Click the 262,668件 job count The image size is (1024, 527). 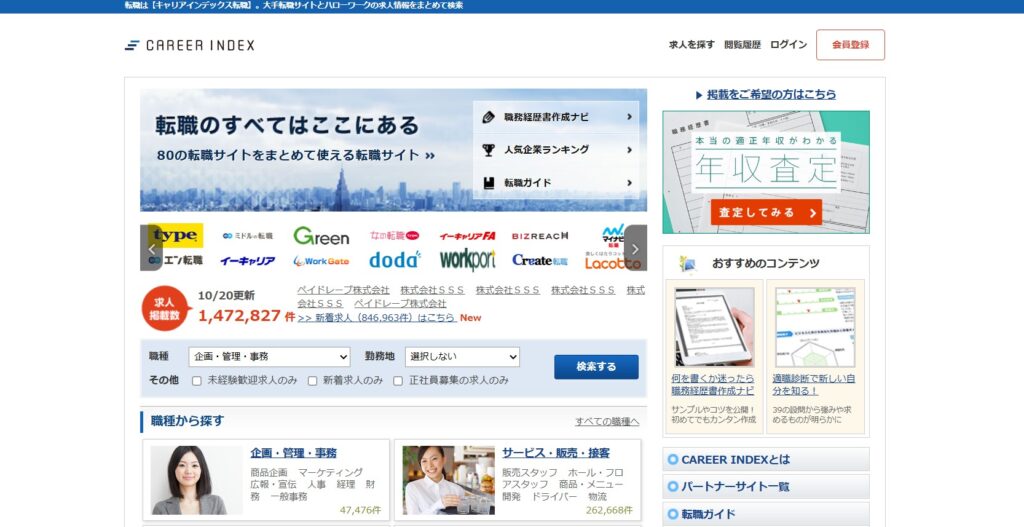609,510
